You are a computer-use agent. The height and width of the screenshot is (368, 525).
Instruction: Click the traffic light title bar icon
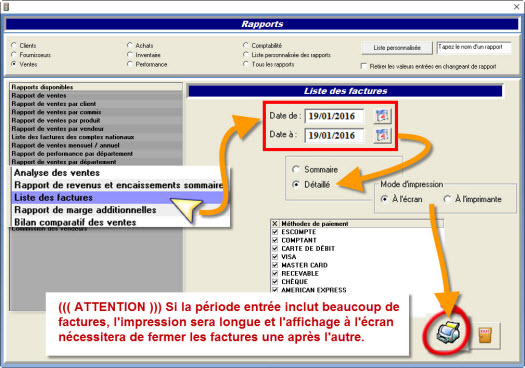[x=6, y=6]
